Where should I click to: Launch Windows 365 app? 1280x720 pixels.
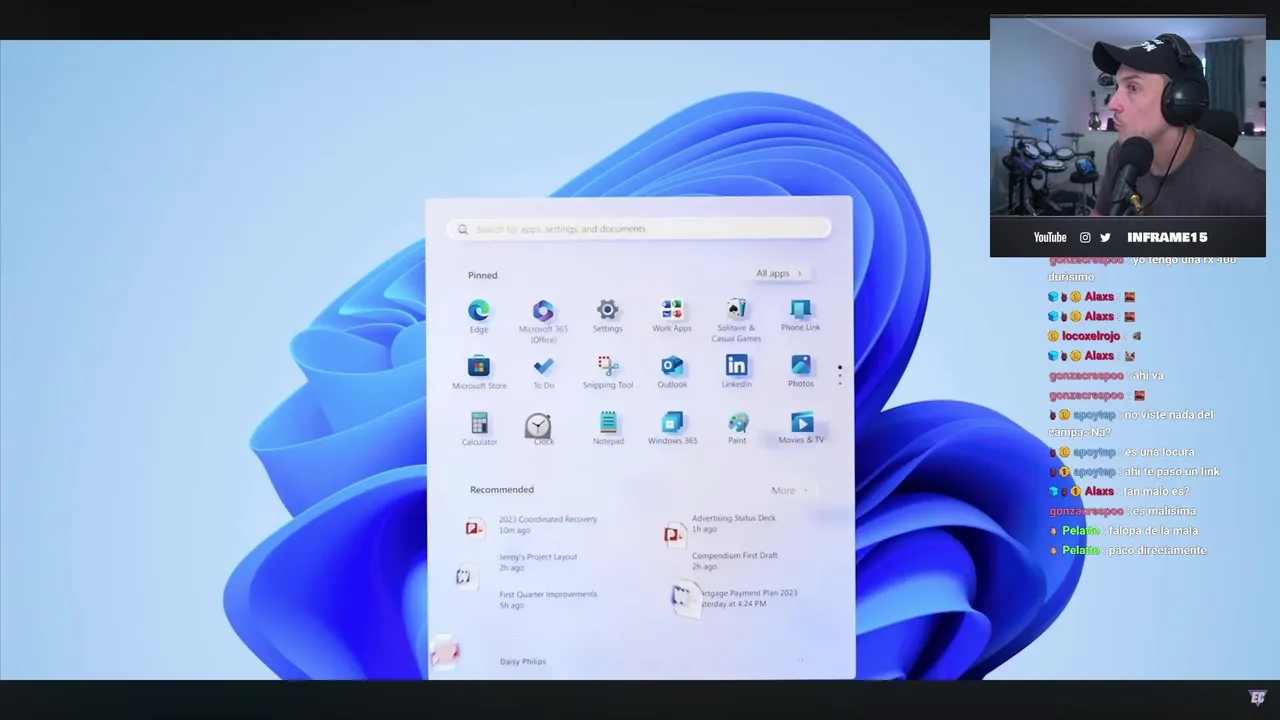click(x=672, y=429)
